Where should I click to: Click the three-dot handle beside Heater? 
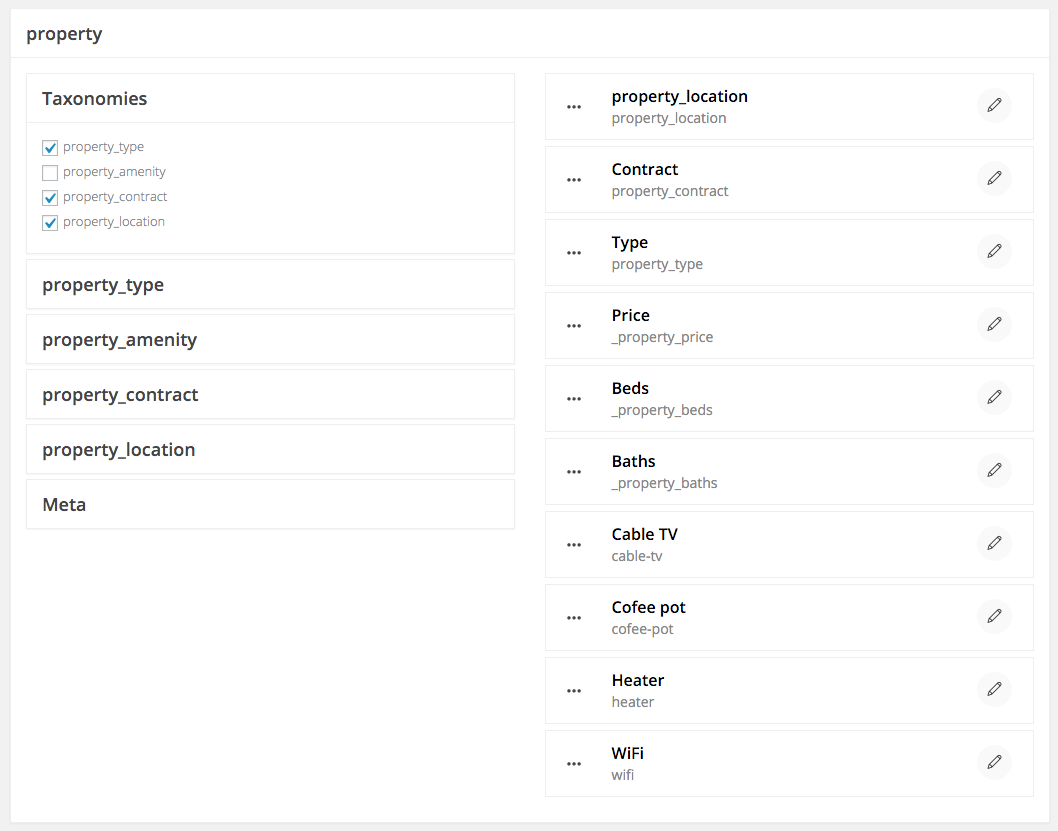[x=574, y=691]
